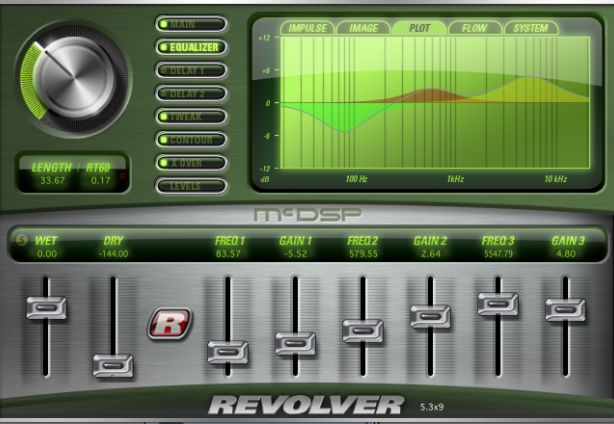The width and height of the screenshot is (614, 424).
Task: Click the FREQ 2 fader handle
Action: tap(363, 331)
